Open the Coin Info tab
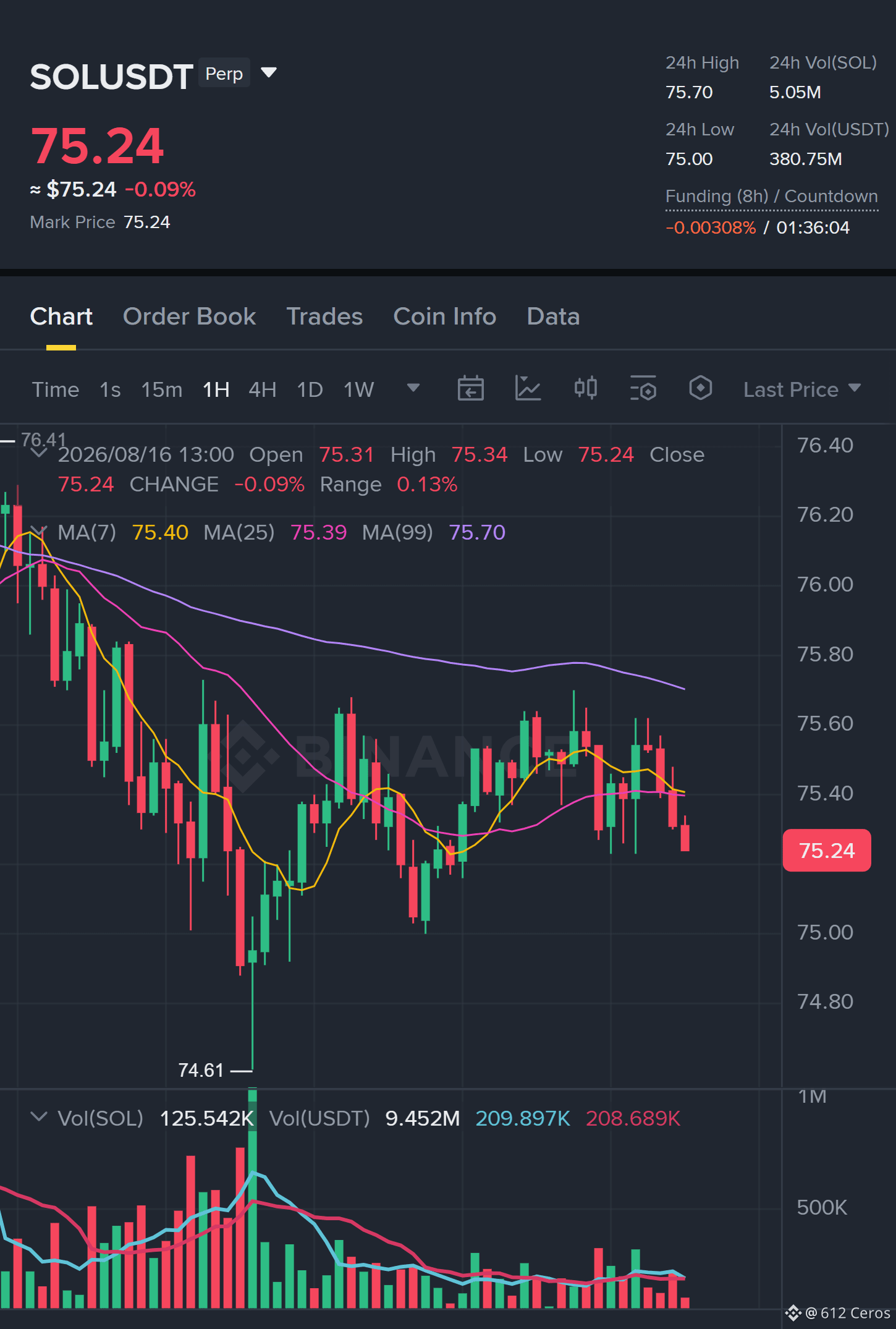Image resolution: width=896 pixels, height=1329 pixels. 445,316
